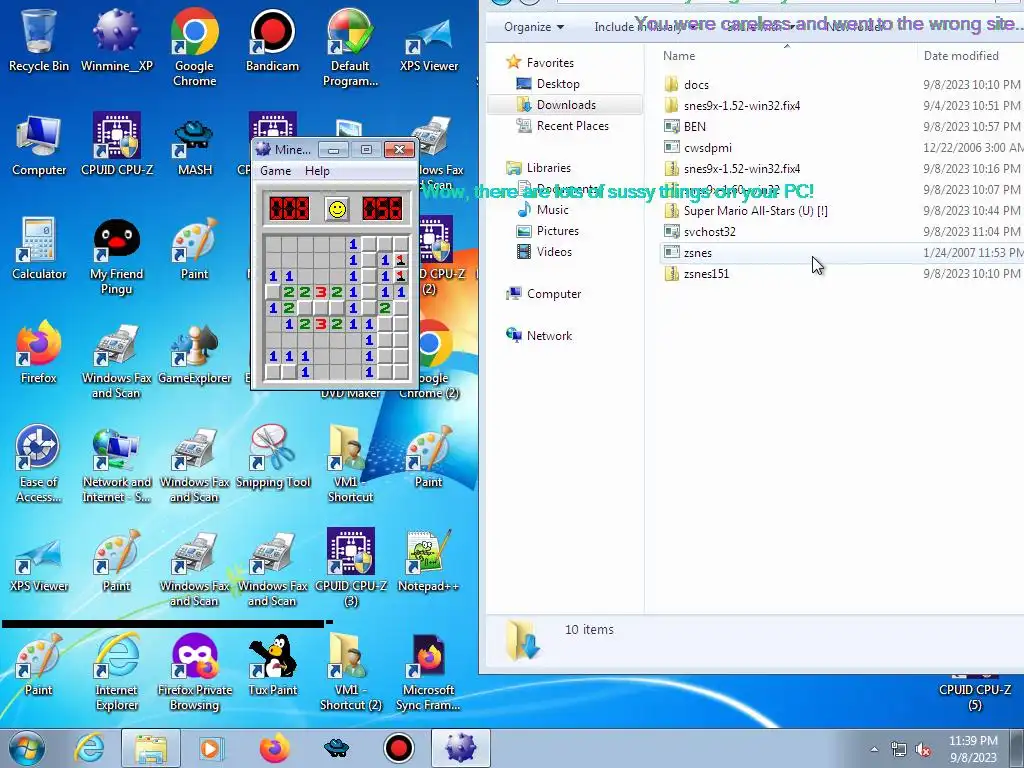The image size is (1024, 768).
Task: Click the Windows Start button
Action: tap(26, 748)
